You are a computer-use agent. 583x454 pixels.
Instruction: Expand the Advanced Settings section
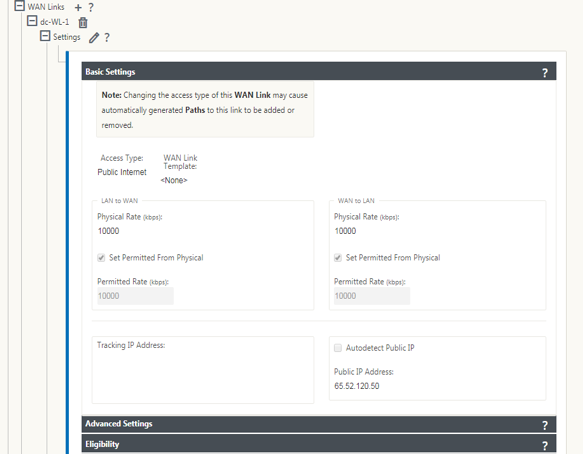319,424
